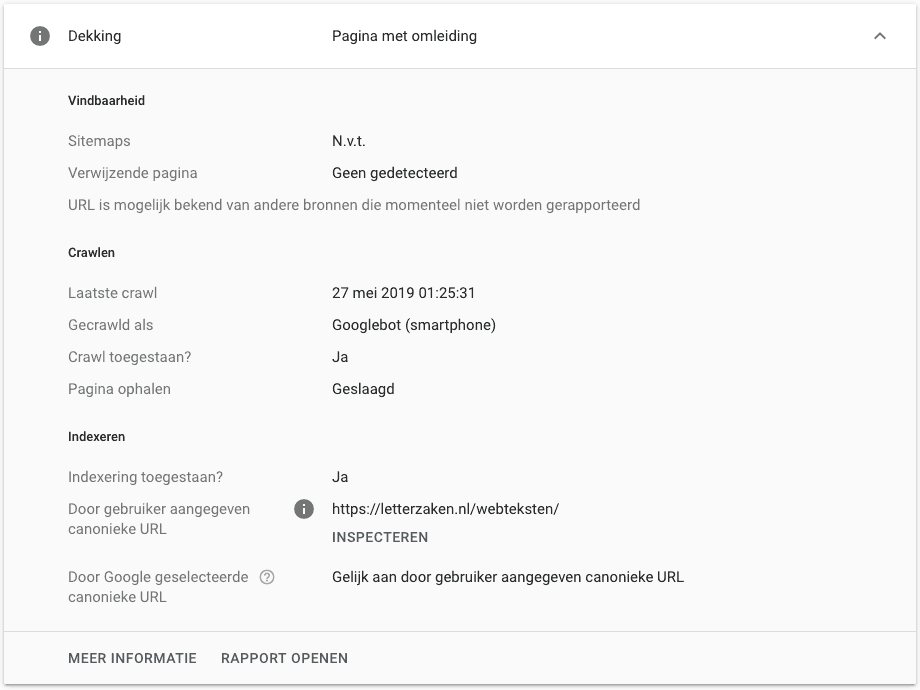Click RAPPORT OPENEN
920x690 pixels.
pos(284,658)
